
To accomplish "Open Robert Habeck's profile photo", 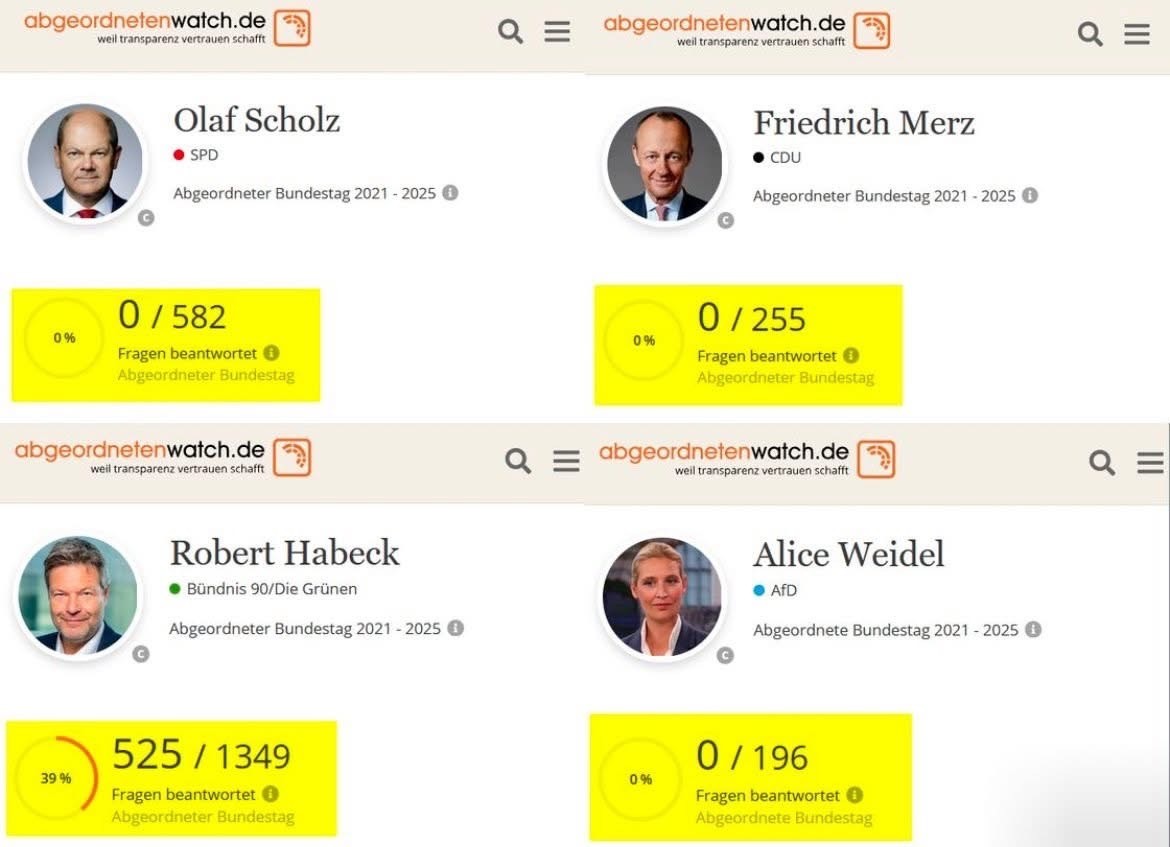I will coord(78,595).
